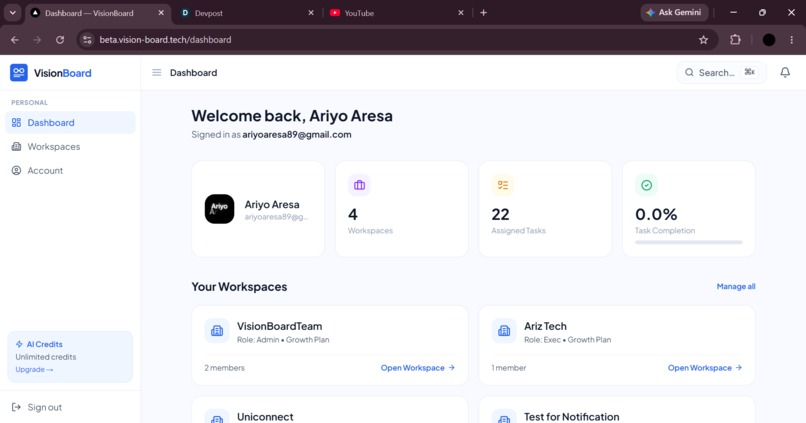Click the browser back arrow
This screenshot has width=806, height=423.
15,40
